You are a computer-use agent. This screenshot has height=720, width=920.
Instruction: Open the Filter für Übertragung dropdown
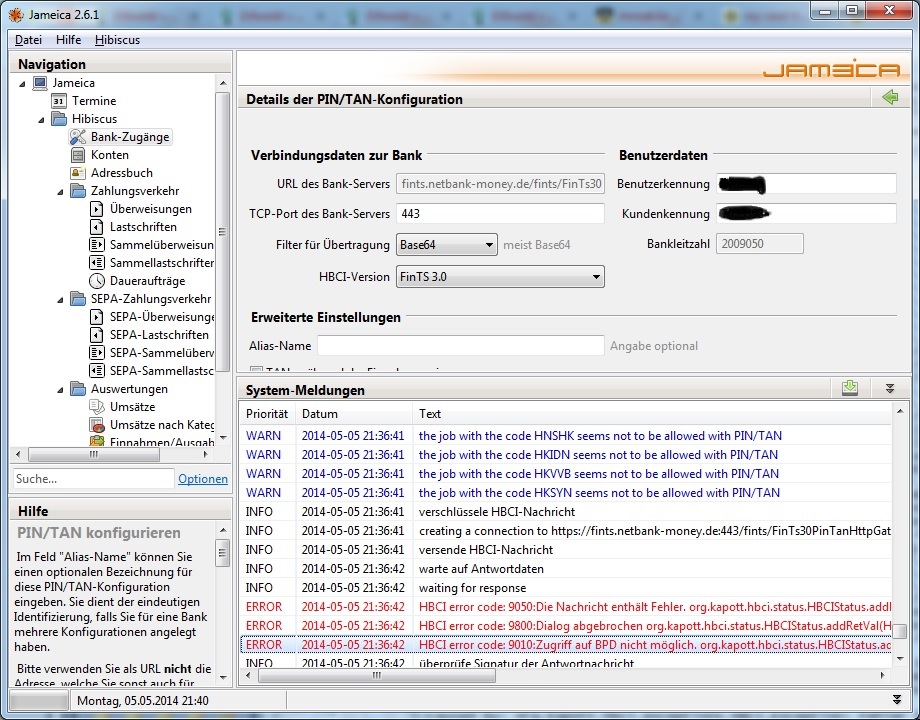click(x=447, y=245)
